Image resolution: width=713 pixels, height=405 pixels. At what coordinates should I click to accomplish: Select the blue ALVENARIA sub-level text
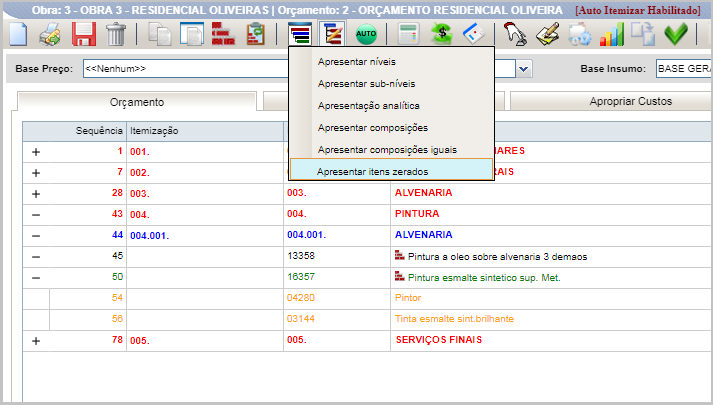pos(423,235)
